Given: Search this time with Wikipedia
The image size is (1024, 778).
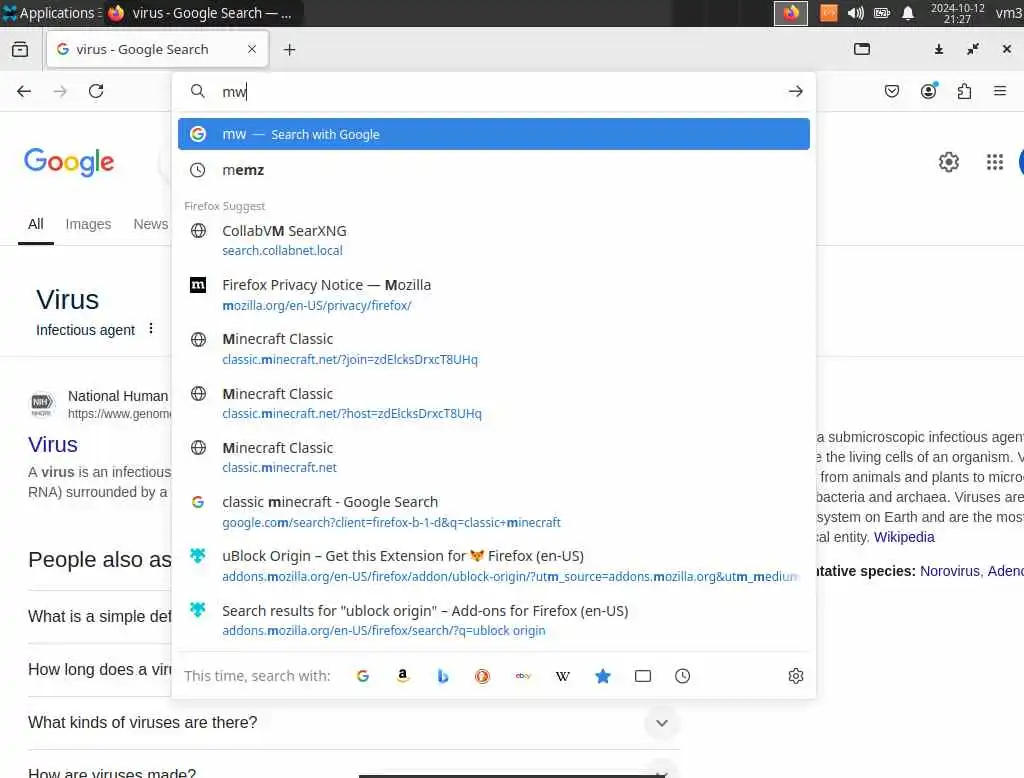Looking at the screenshot, I should [562, 676].
